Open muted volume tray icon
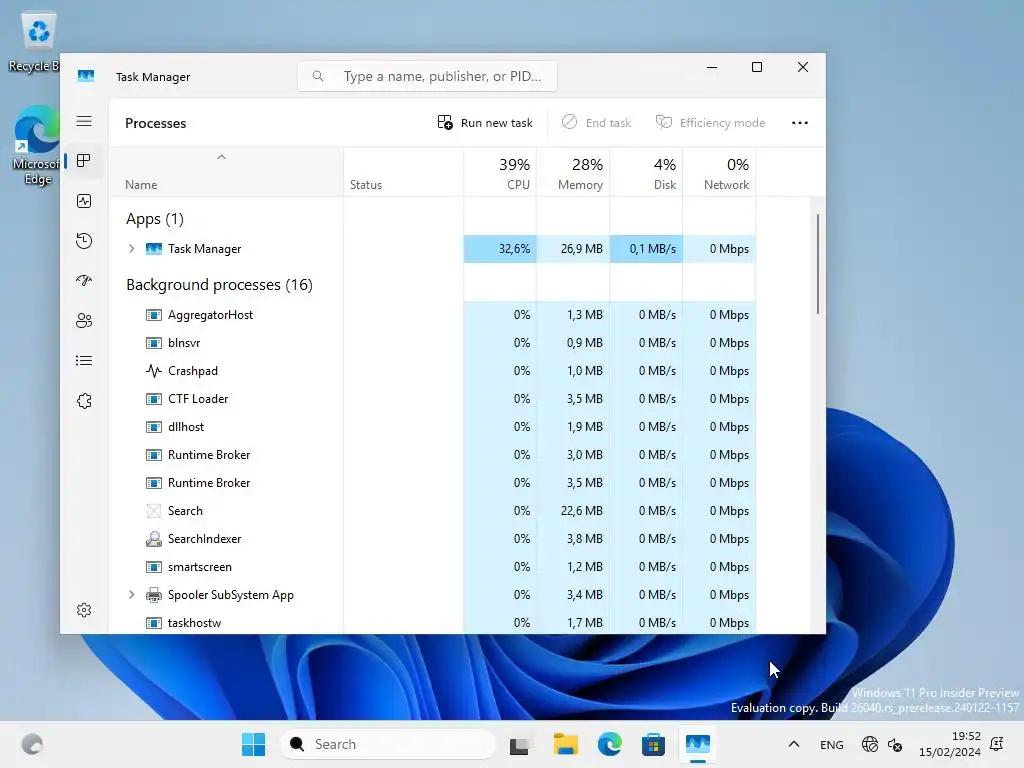 click(895, 744)
